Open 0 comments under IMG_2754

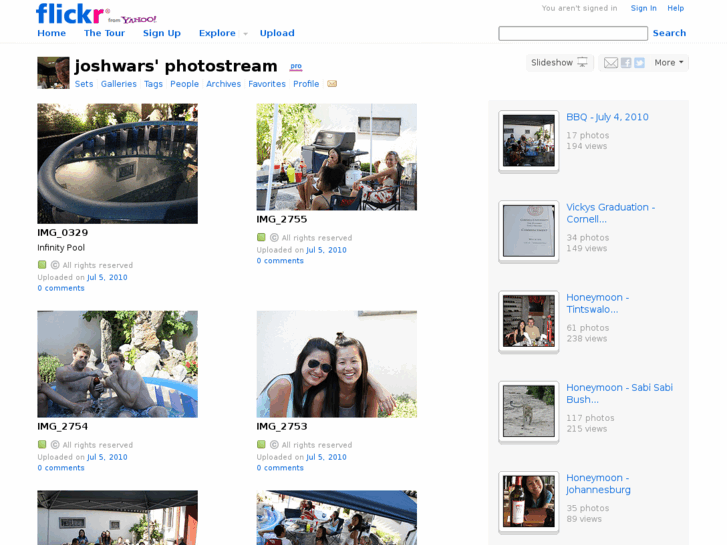(x=61, y=468)
